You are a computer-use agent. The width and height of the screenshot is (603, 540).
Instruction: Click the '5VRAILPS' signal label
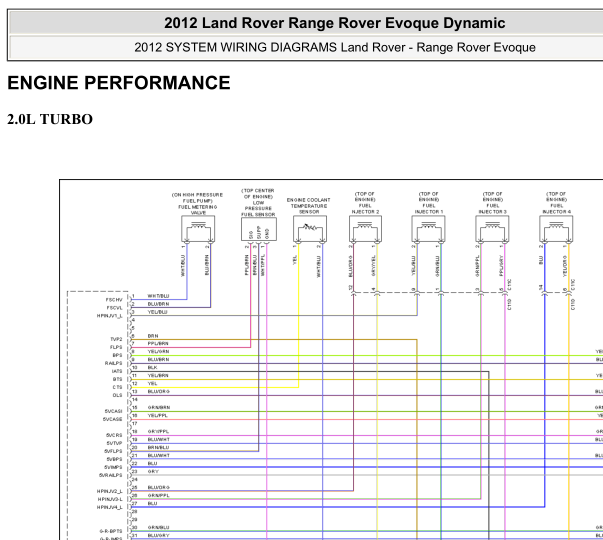tap(111, 475)
